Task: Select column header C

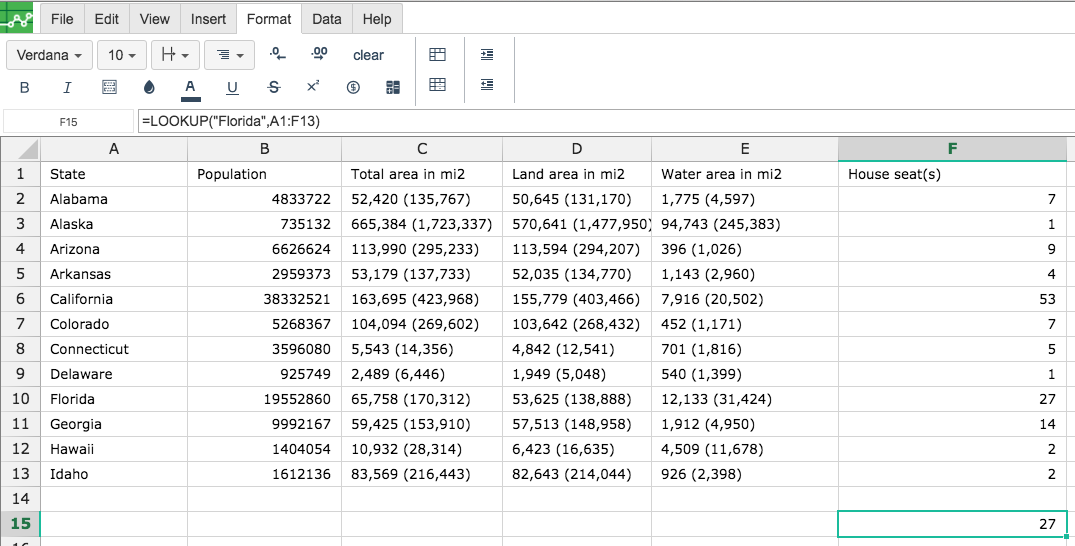Action: 422,149
